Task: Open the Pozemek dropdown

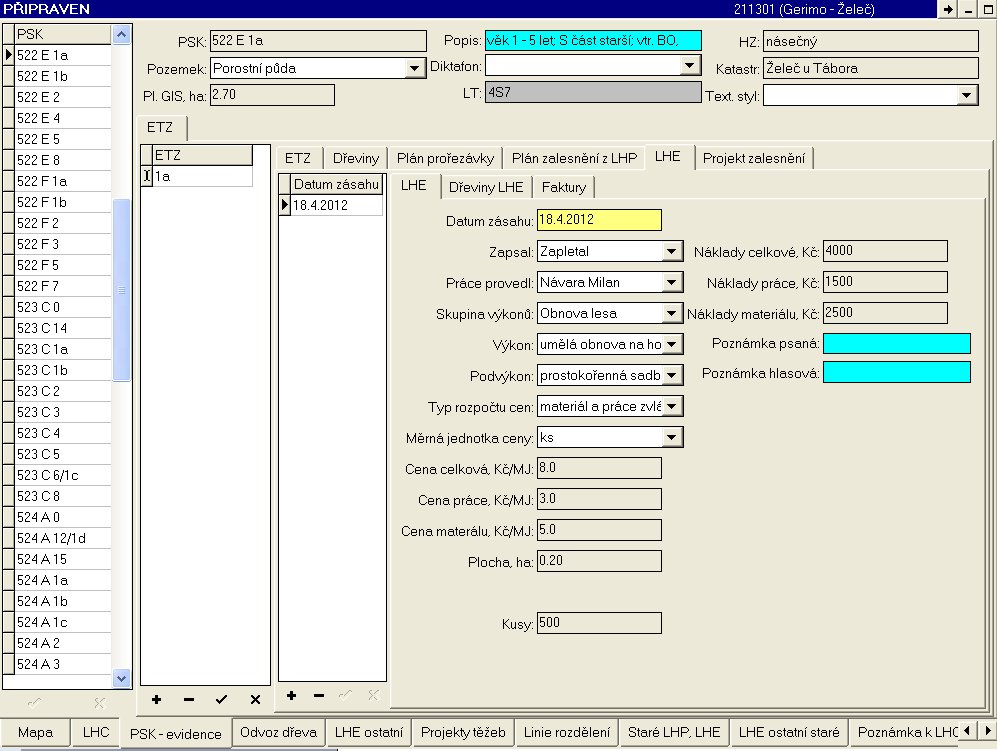Action: point(414,68)
